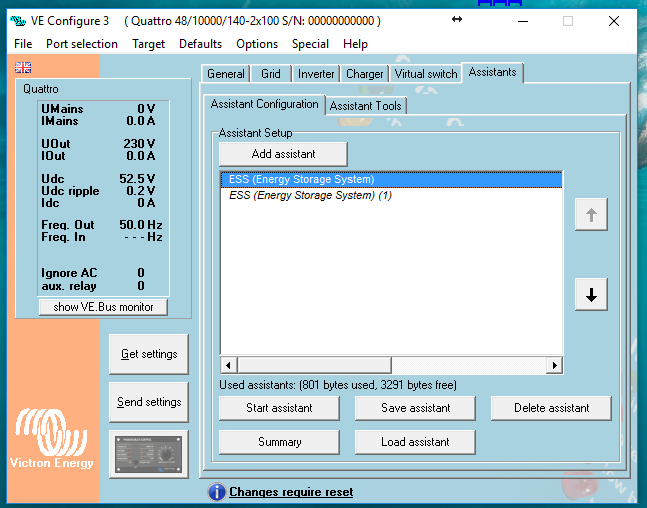Click the Start assistant button

[279, 408]
